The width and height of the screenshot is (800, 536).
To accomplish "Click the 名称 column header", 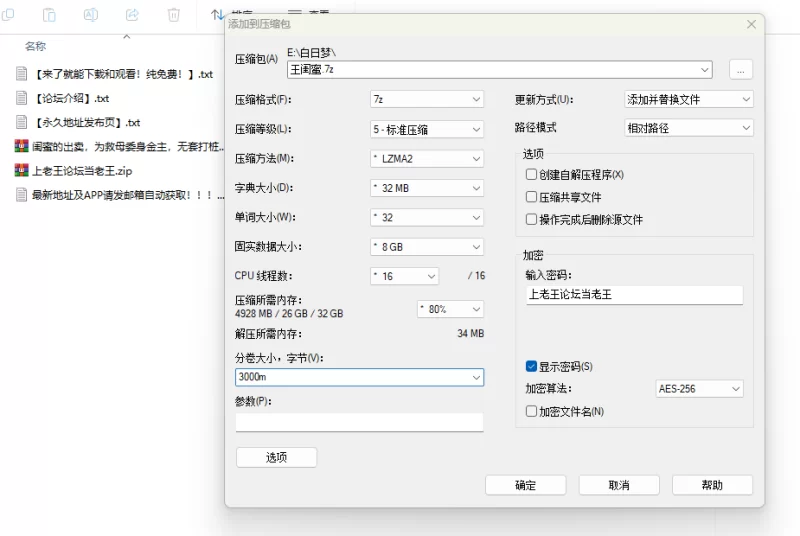I will 35,46.
